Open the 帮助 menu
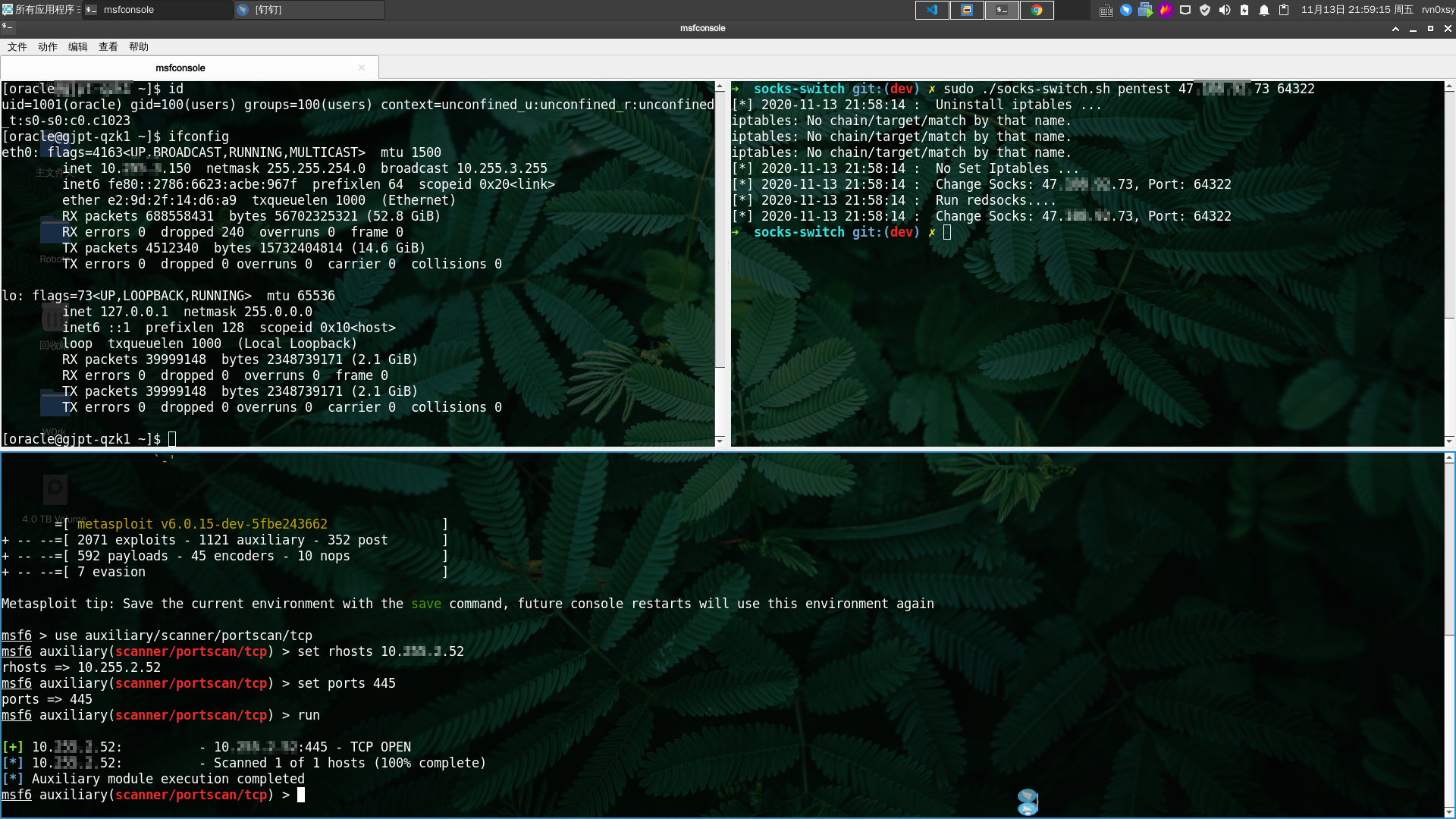The image size is (1456, 819). 139,47
